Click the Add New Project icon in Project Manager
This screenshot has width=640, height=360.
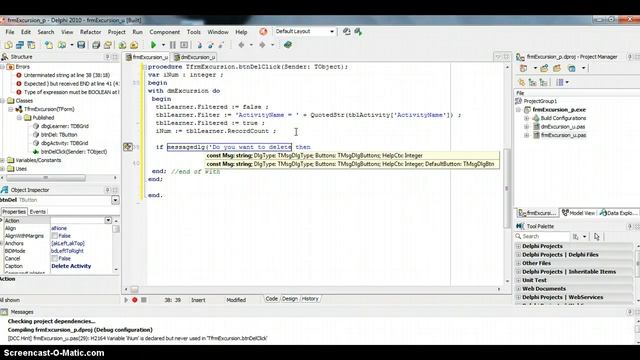pyautogui.click(x=544, y=69)
